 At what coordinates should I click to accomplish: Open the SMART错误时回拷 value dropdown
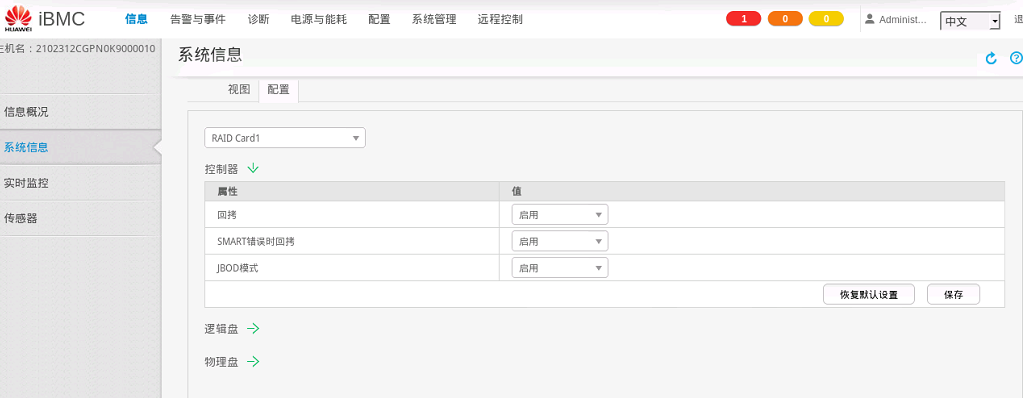[x=560, y=241]
